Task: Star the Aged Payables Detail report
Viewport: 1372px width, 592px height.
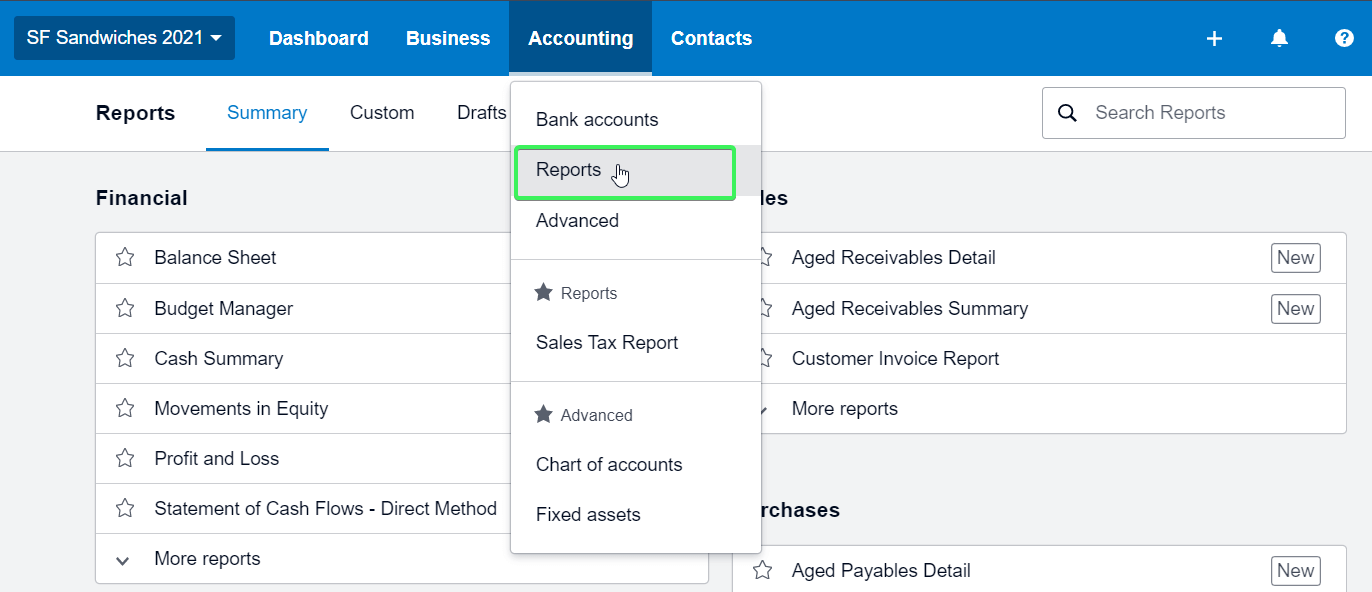Action: pos(763,570)
